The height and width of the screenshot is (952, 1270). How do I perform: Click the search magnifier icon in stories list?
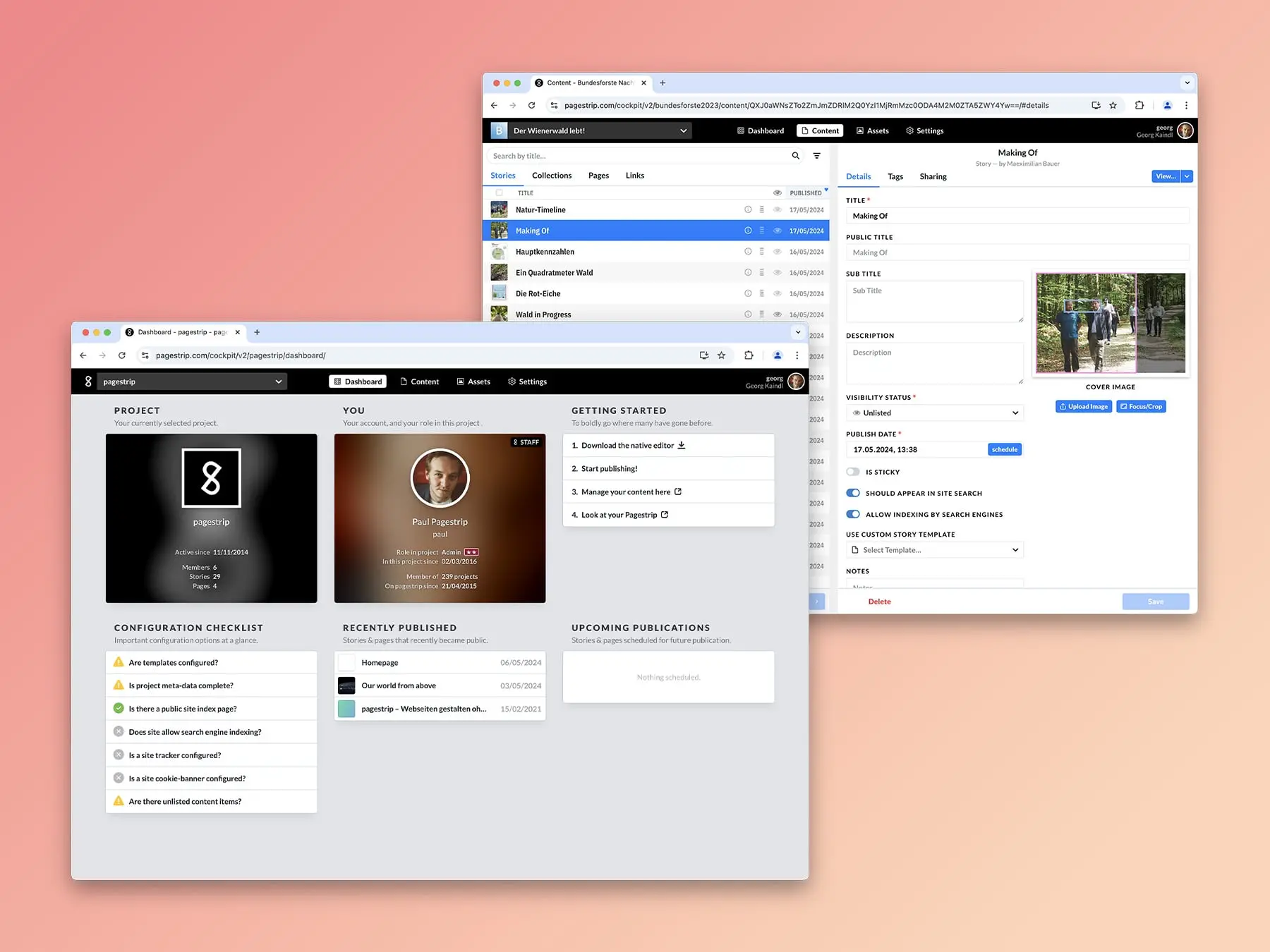tap(795, 156)
